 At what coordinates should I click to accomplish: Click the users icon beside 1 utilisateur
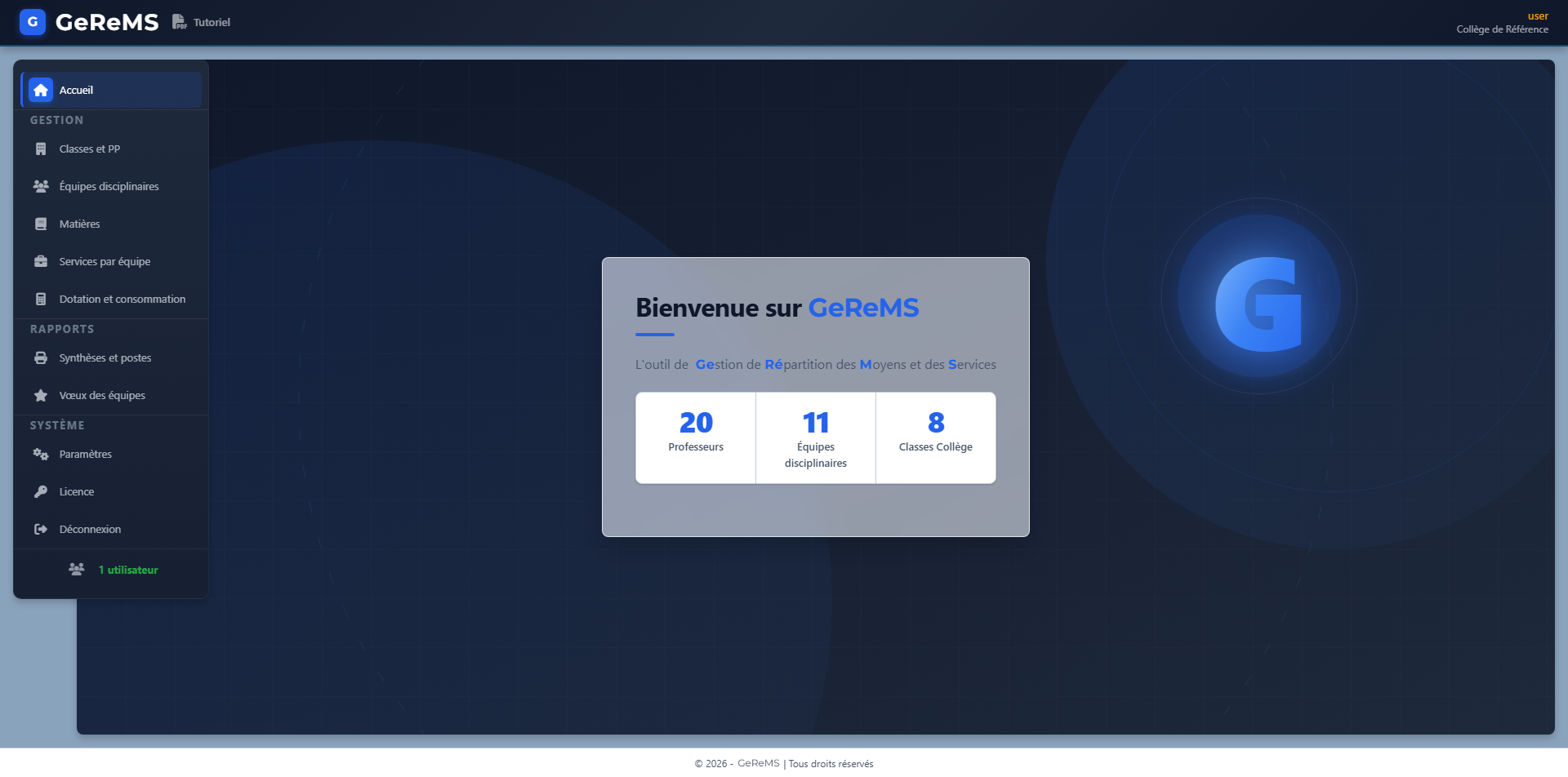point(77,569)
